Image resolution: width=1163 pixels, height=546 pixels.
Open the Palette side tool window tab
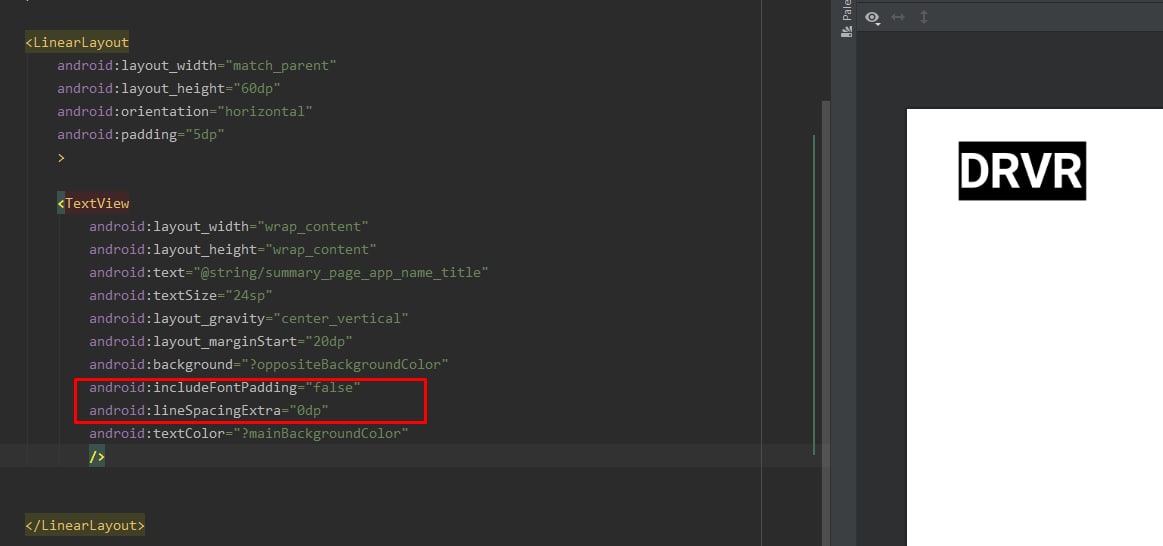tap(846, 19)
